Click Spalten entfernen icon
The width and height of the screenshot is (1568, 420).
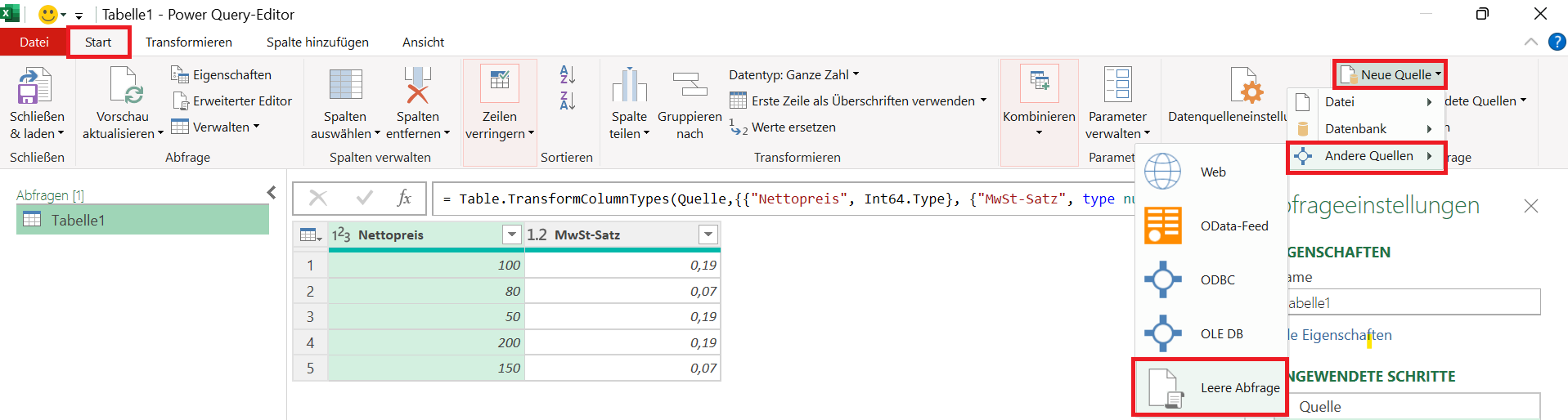coord(418,85)
